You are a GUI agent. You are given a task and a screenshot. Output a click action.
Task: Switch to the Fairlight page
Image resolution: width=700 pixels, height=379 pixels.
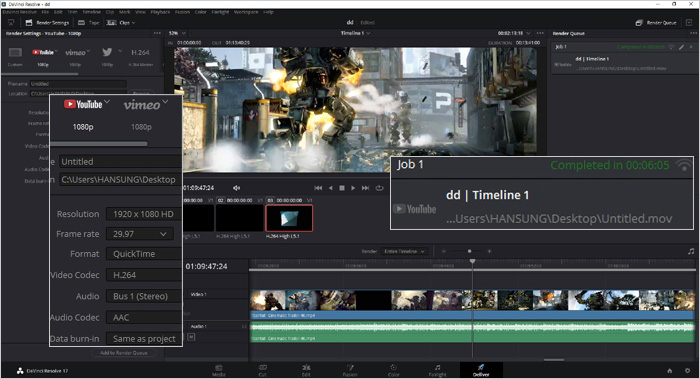coord(438,371)
